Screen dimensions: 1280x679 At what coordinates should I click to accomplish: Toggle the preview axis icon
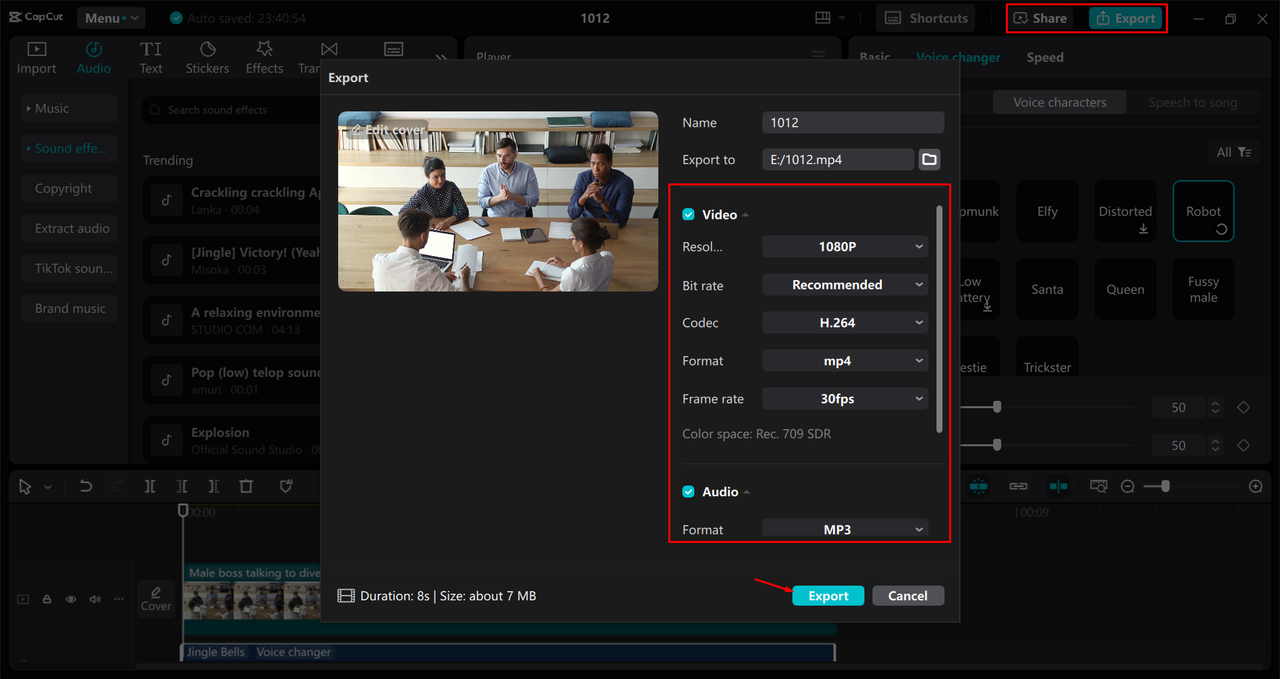[1058, 486]
